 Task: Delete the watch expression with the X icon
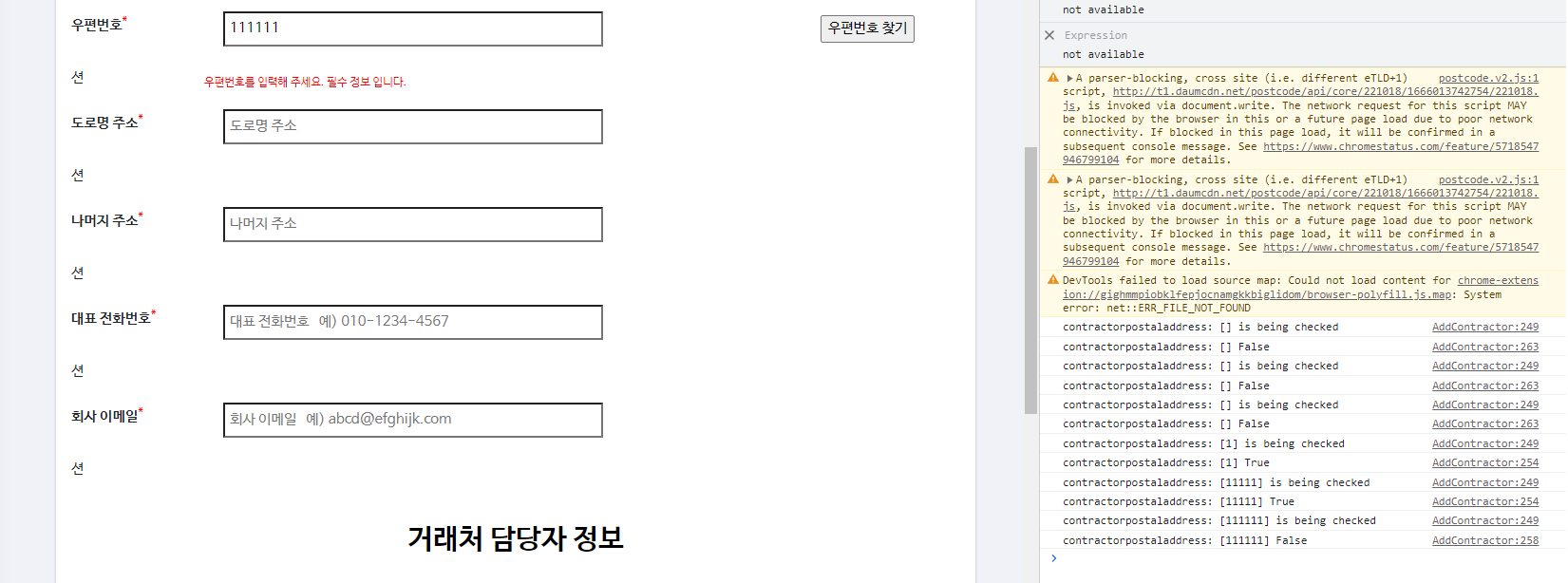click(x=1049, y=35)
